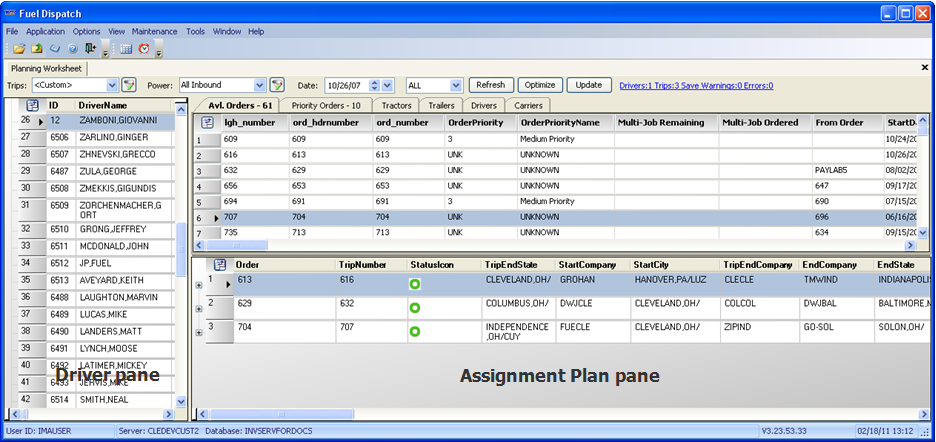Image resolution: width=936 pixels, height=442 pixels.
Task: Open the Power All Inbound dropdown
Action: tap(260, 85)
